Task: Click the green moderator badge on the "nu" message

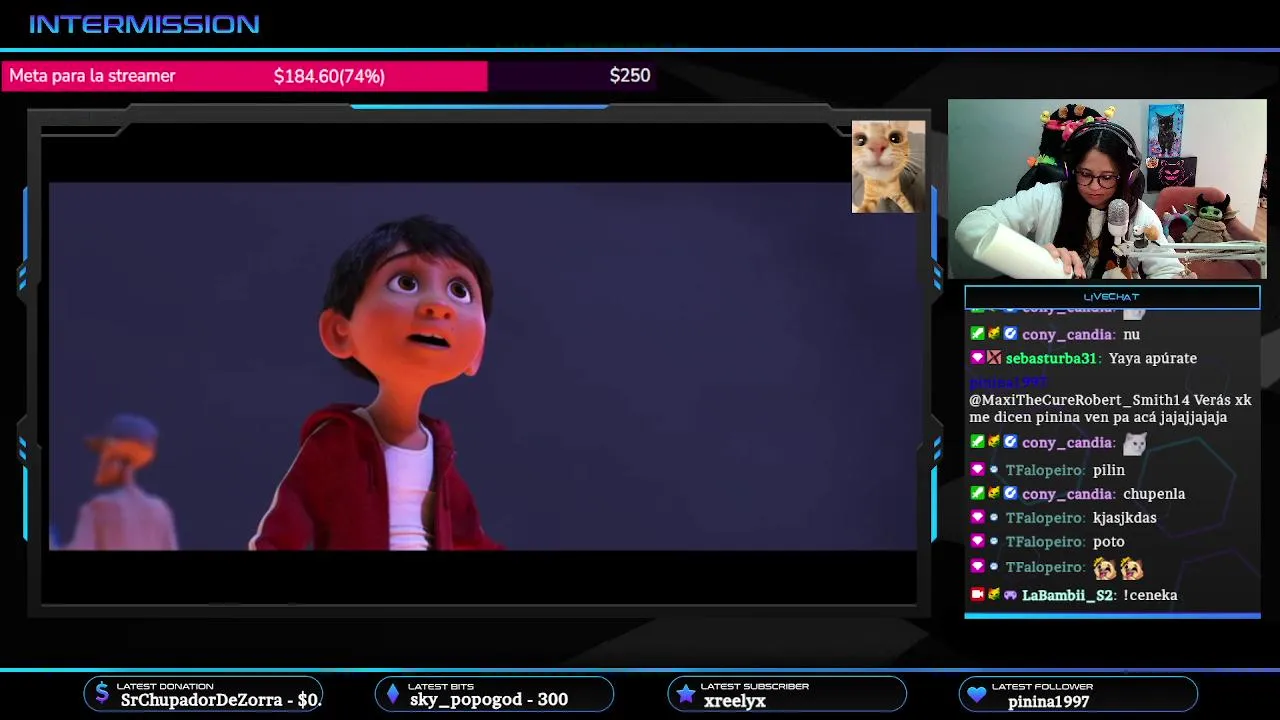Action: click(977, 333)
